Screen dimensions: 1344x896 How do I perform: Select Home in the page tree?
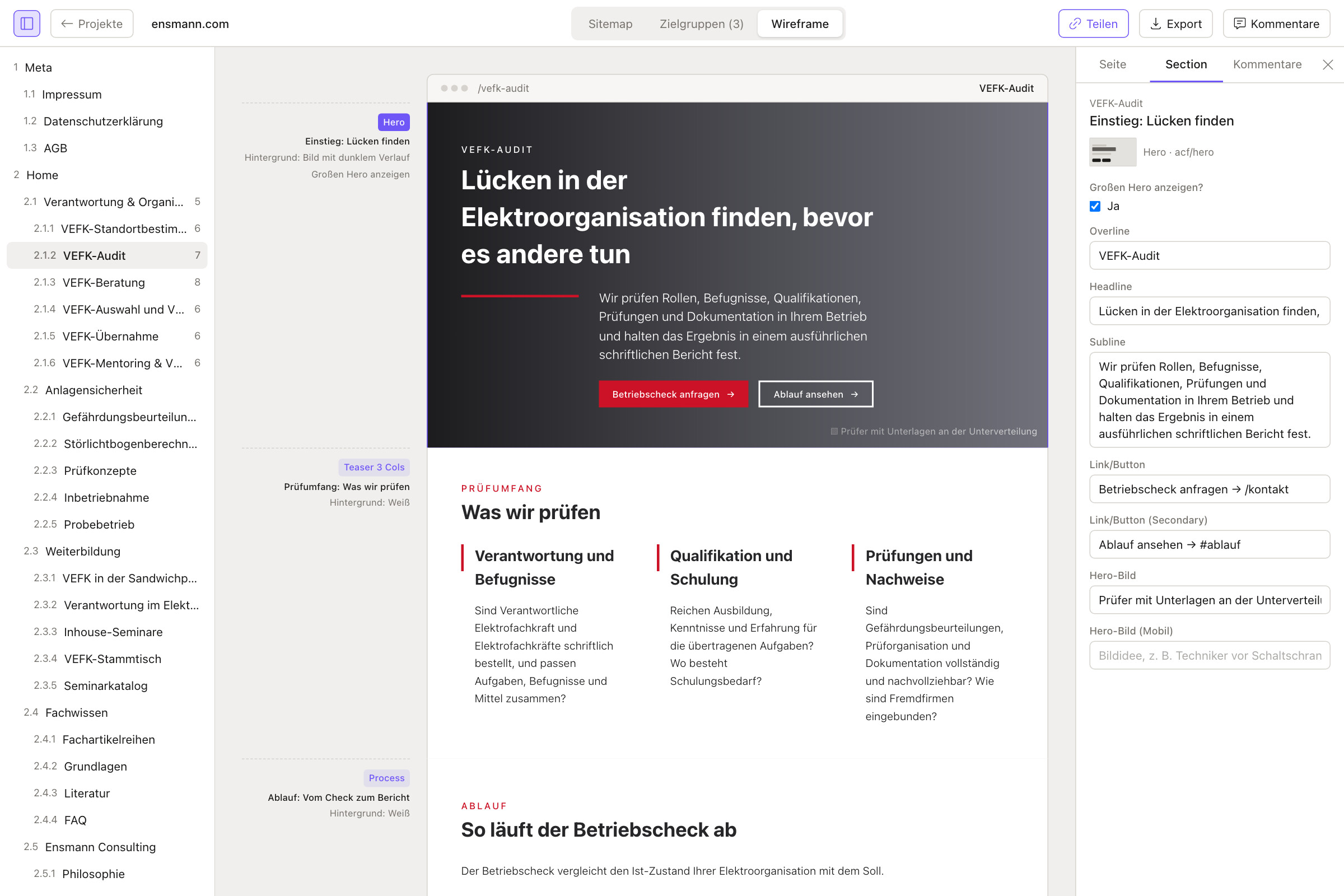(108, 175)
